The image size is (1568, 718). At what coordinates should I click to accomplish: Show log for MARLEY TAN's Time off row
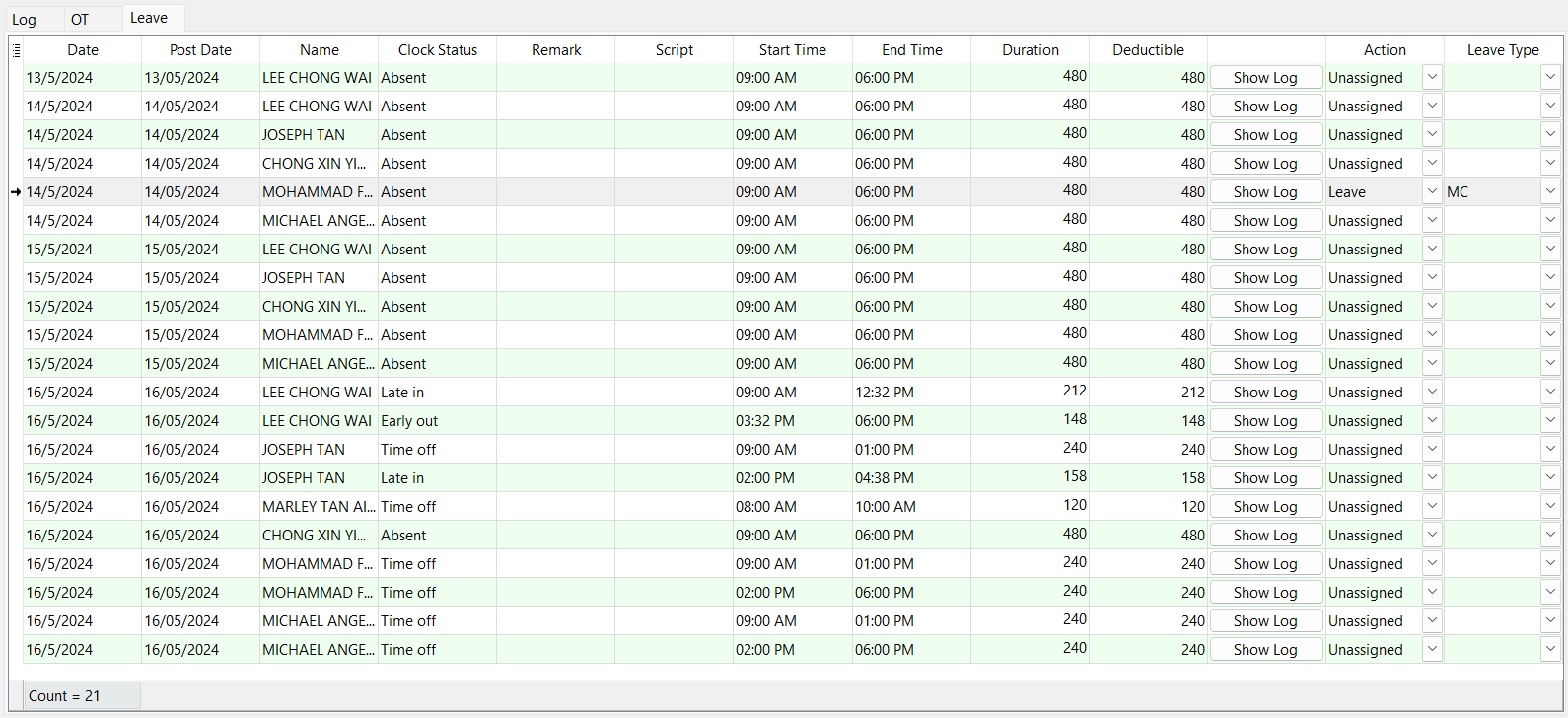[x=1265, y=507]
